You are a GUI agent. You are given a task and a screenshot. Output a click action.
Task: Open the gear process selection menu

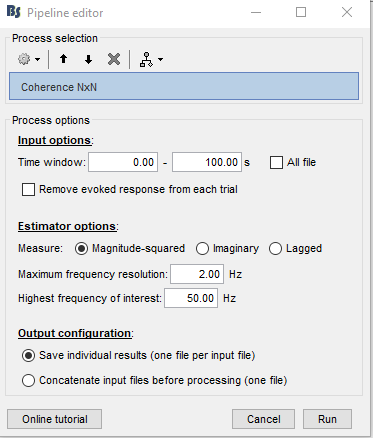[x=29, y=60]
